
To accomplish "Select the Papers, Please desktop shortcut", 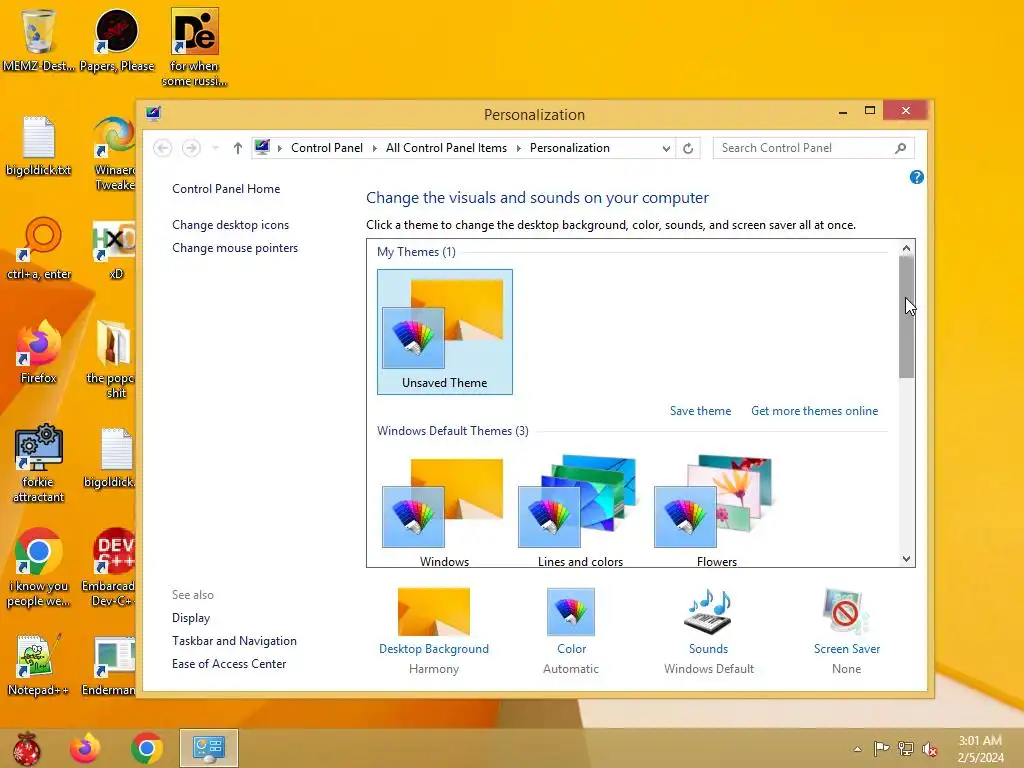I will [117, 40].
